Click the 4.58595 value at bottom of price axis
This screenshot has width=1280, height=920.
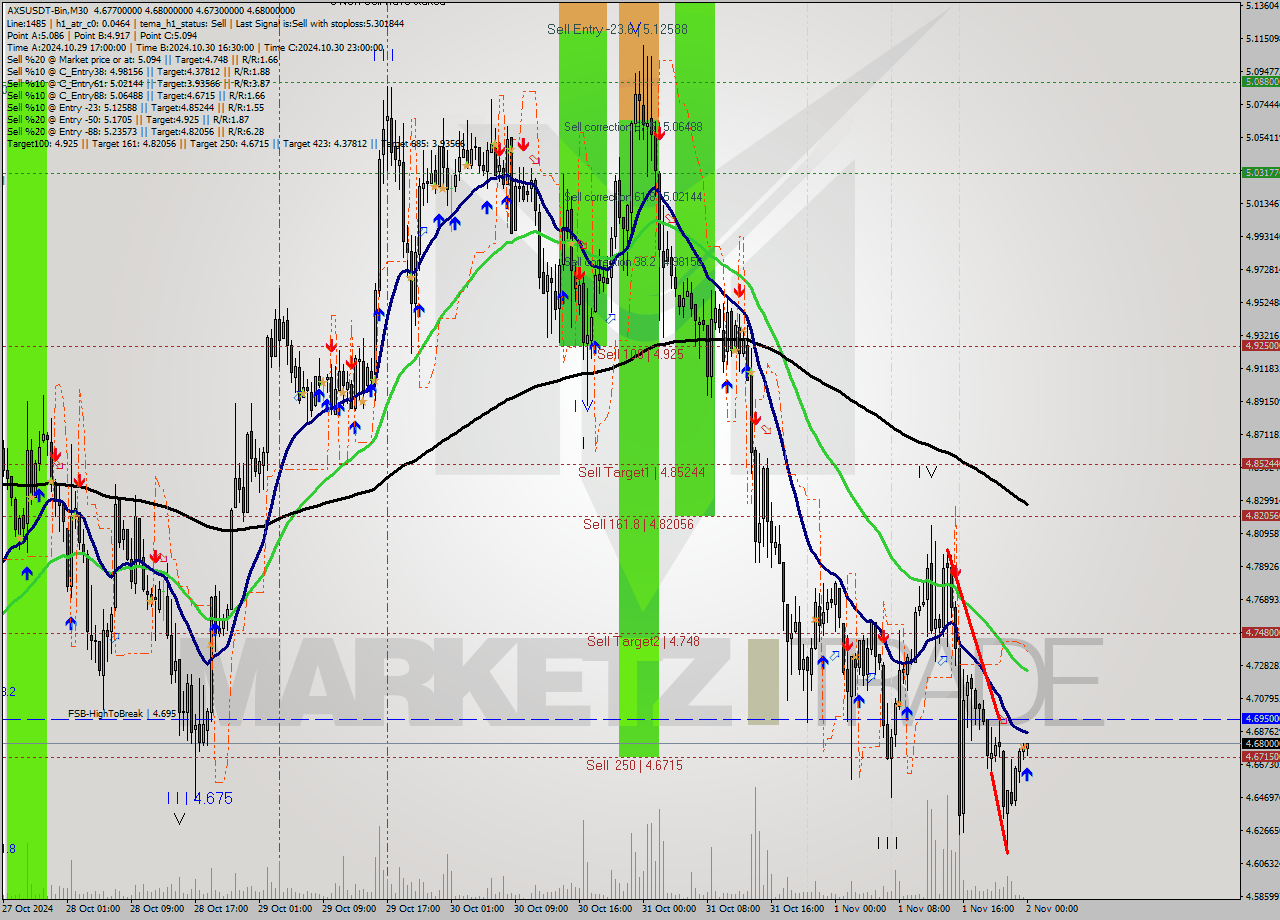tap(1262, 897)
